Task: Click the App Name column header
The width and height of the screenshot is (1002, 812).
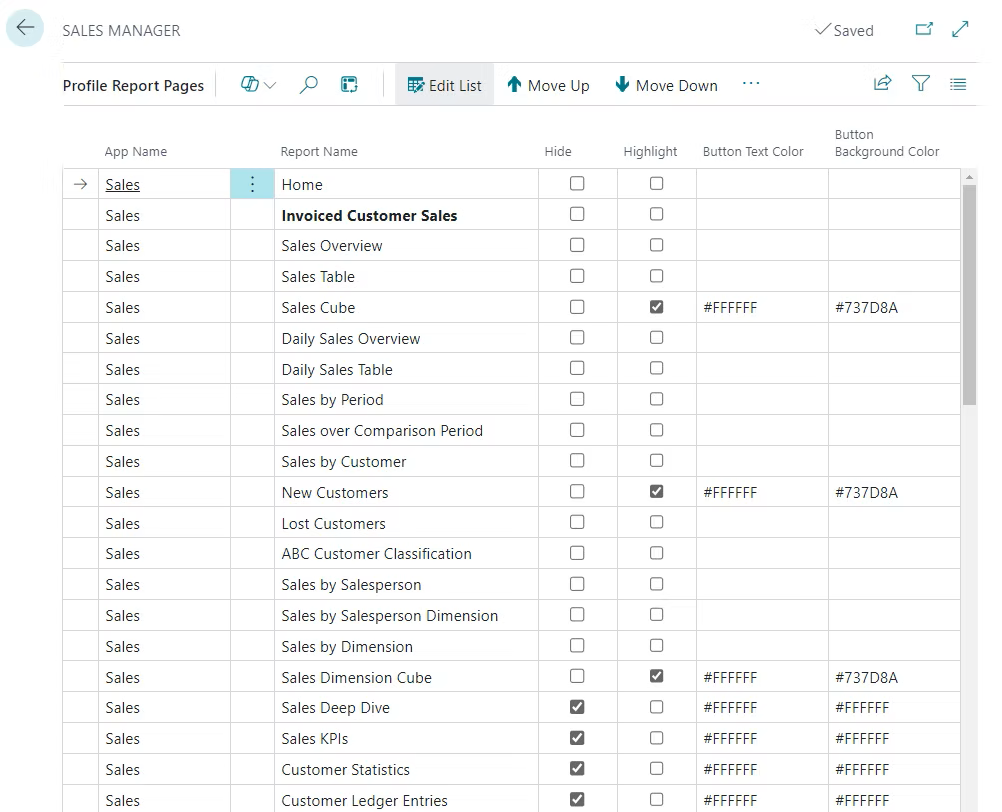Action: [135, 151]
